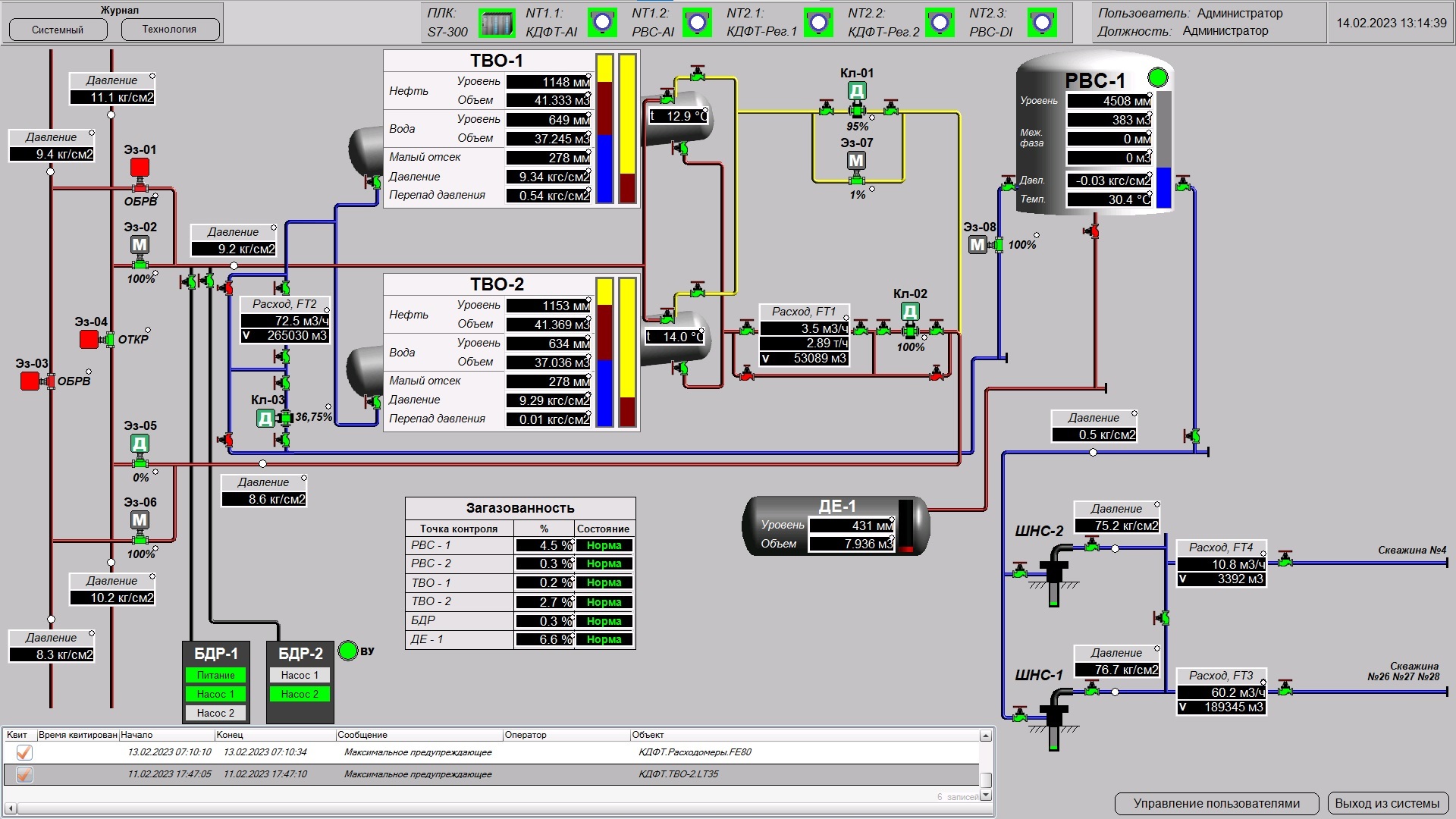Select the red Эз-01 valve actuator

pyautogui.click(x=140, y=167)
